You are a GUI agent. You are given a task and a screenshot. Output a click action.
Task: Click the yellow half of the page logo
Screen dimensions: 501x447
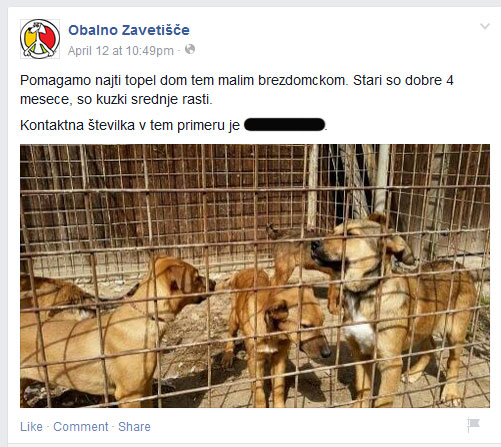(30, 39)
